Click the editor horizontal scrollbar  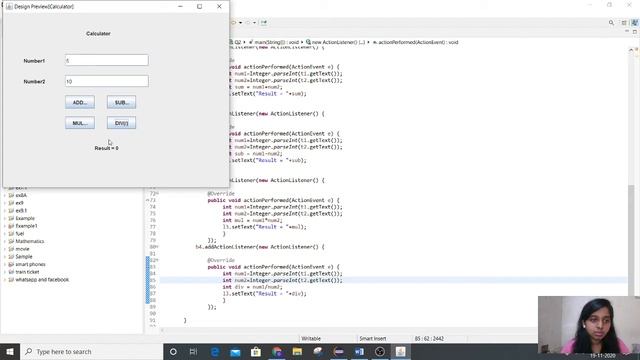[x=351, y=330]
